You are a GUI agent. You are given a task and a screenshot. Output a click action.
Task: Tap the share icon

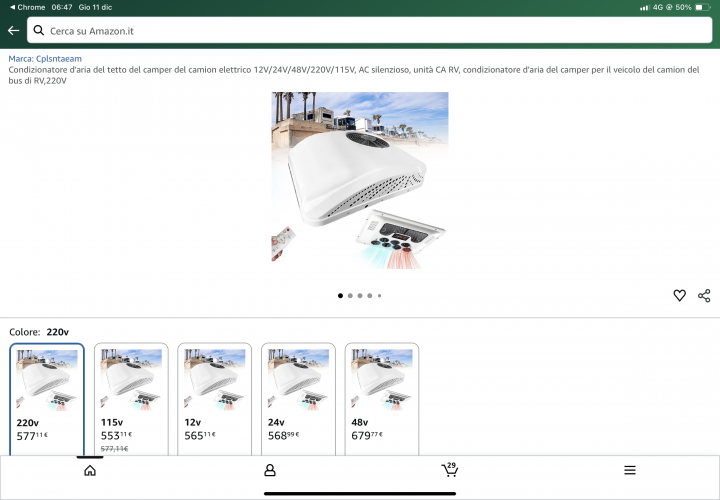coord(704,295)
